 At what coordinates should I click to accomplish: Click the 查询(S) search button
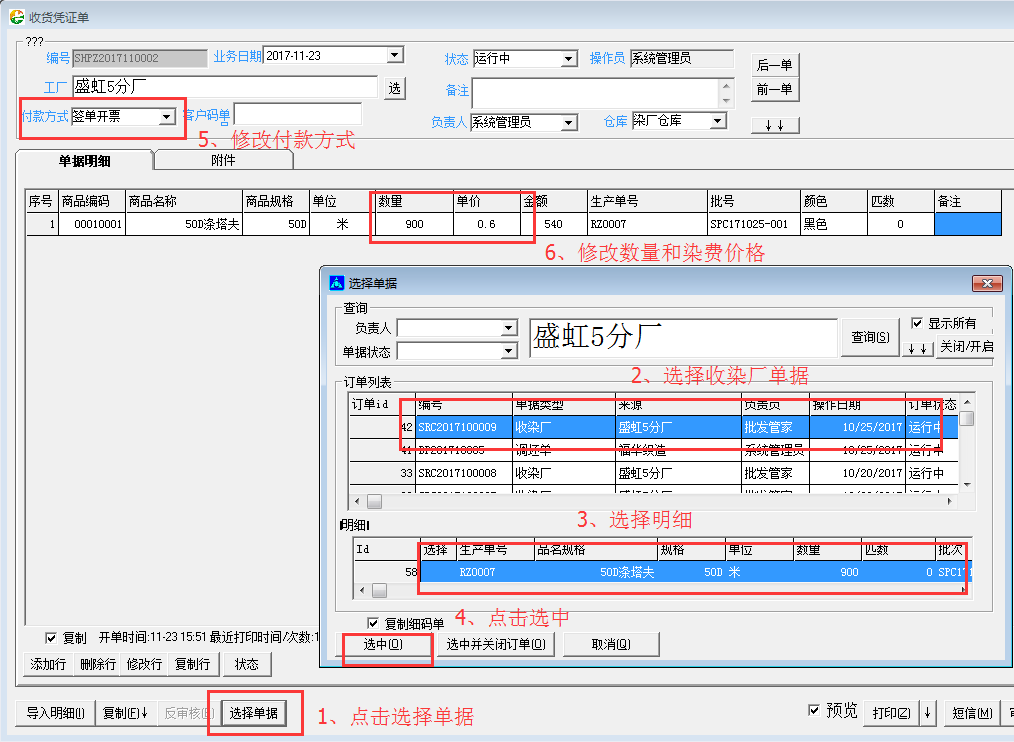click(870, 337)
